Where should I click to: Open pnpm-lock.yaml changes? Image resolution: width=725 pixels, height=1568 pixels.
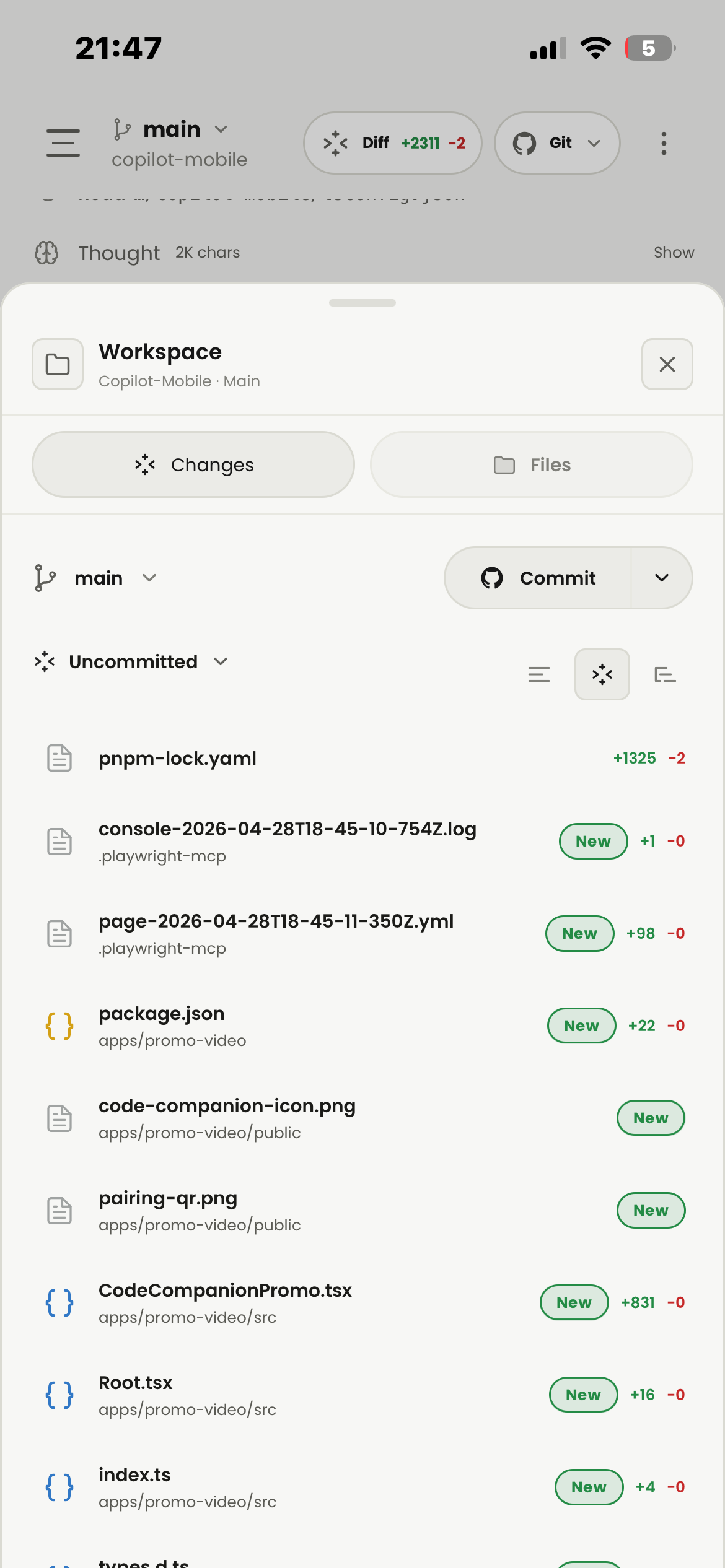[x=362, y=758]
